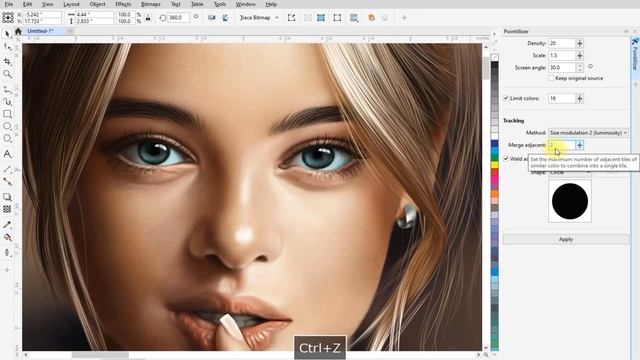Select the Freehand curve tool
Screen dimensions: 640x360
7,89
